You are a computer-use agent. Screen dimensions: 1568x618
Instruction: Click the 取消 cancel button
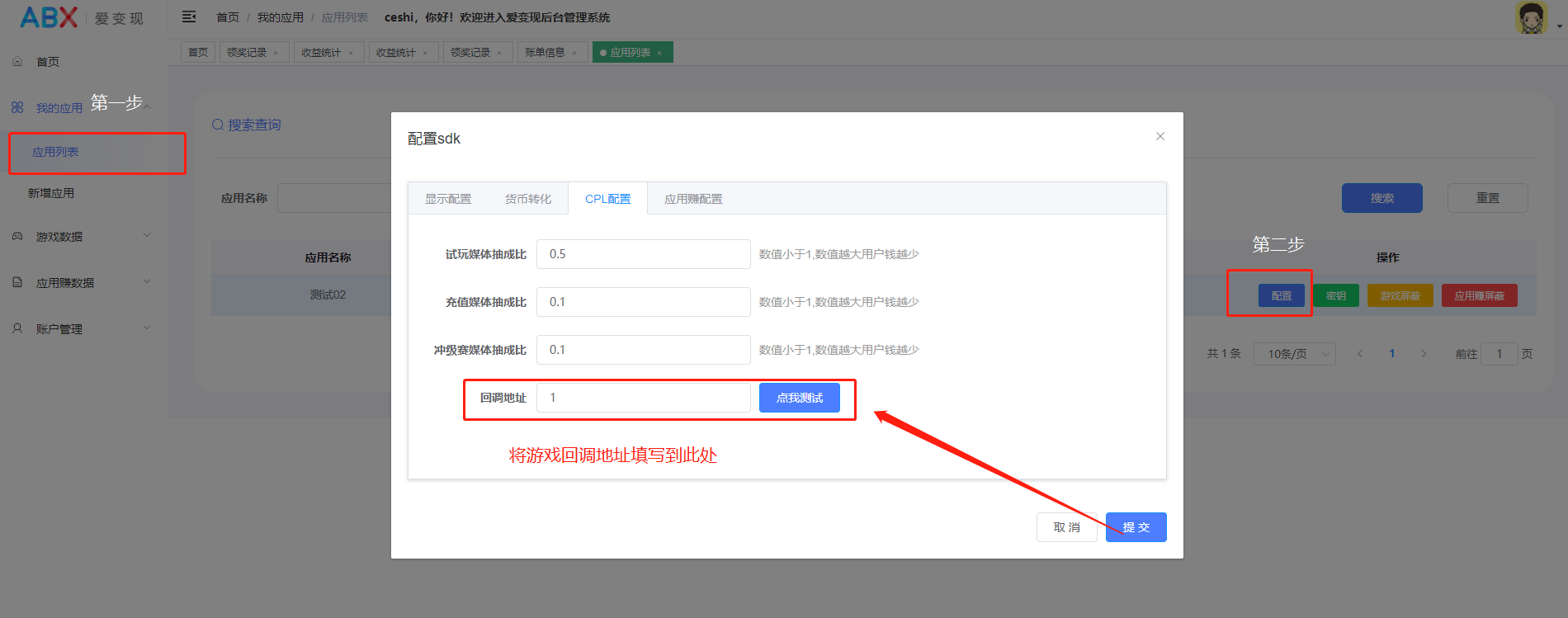click(x=1066, y=527)
